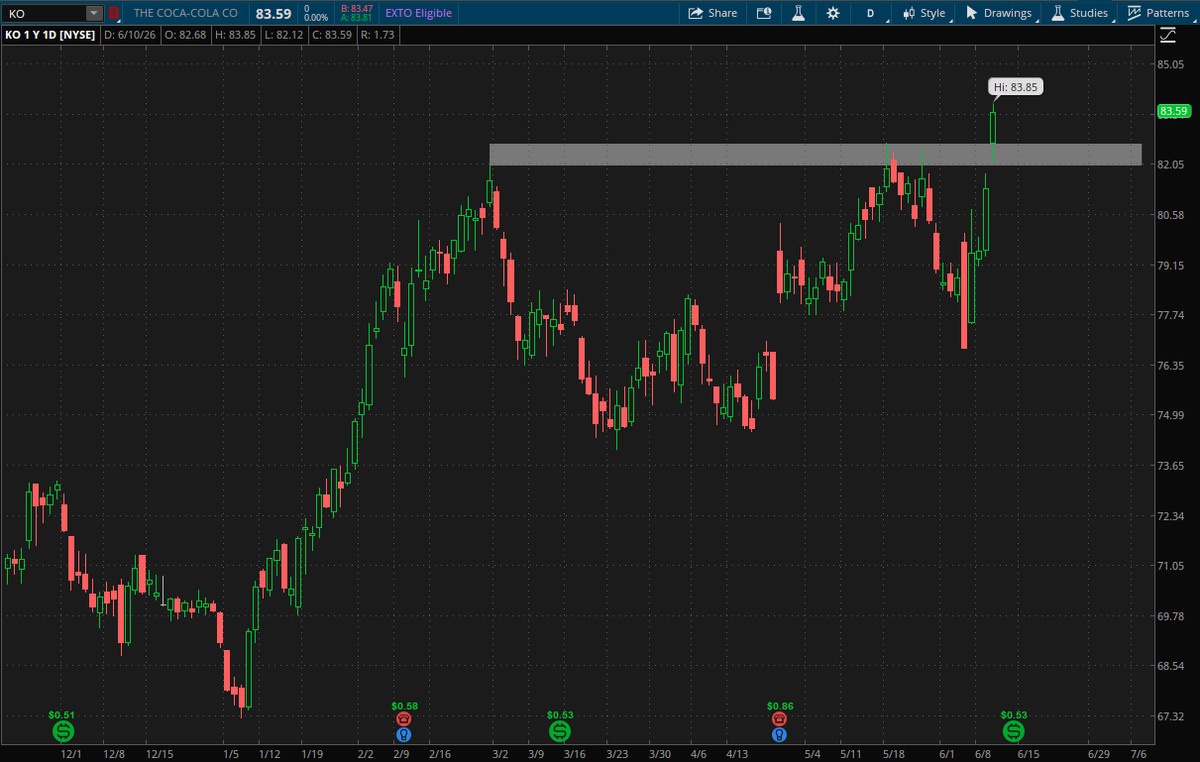Share the chart using the Share button
The height and width of the screenshot is (762, 1200).
(713, 13)
